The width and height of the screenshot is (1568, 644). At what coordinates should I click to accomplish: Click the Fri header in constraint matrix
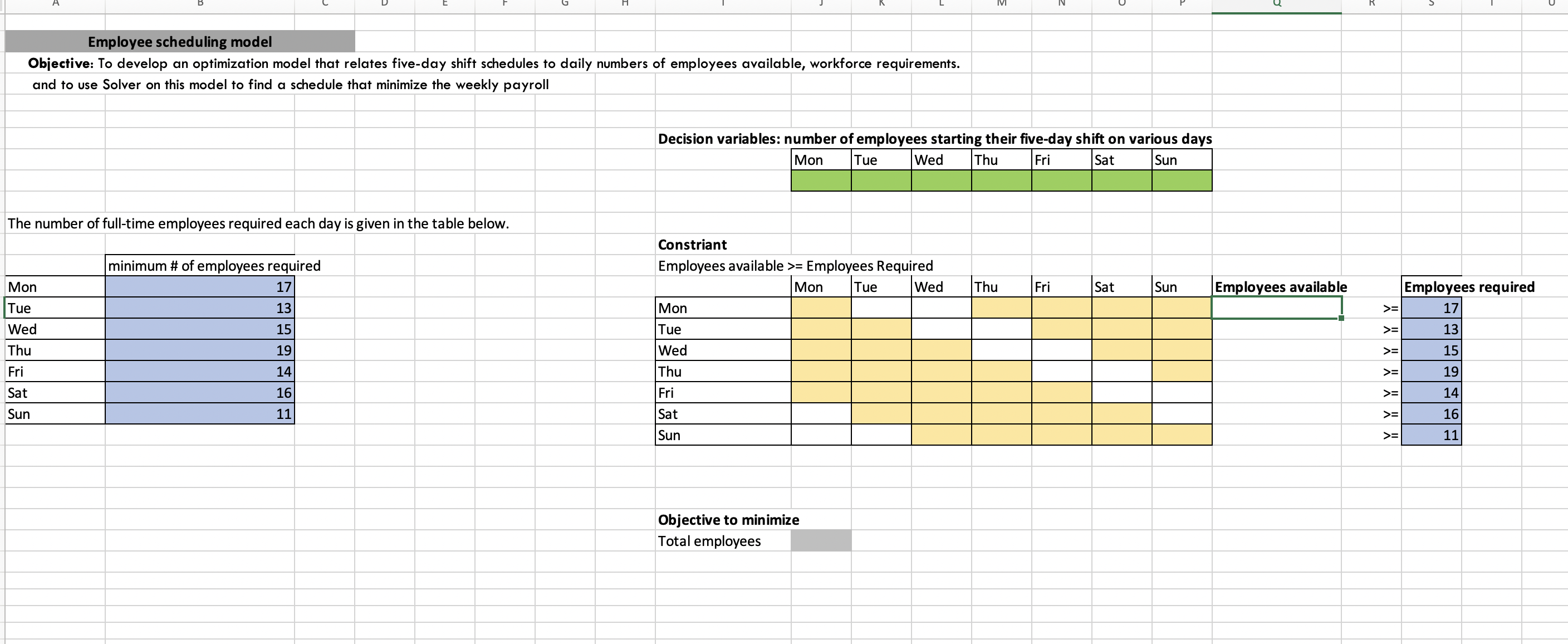pyautogui.click(x=1061, y=287)
